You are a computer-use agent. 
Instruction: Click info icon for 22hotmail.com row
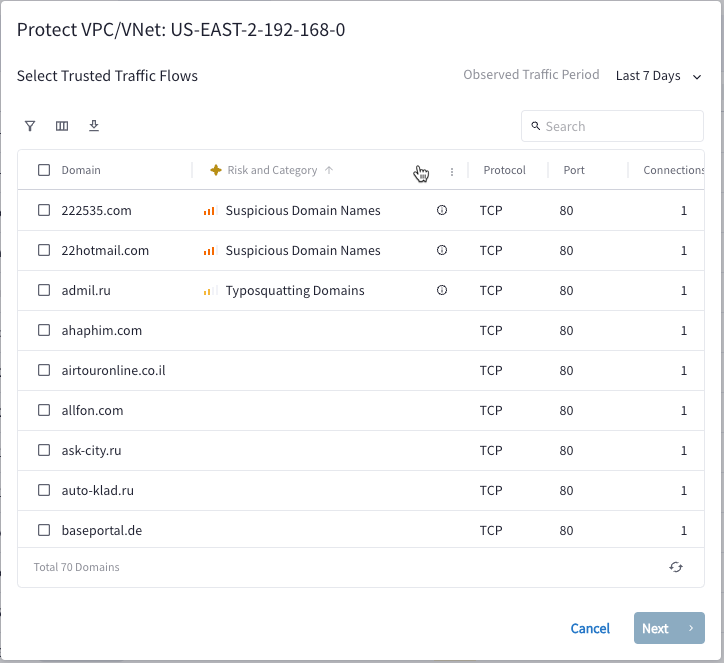coord(442,250)
